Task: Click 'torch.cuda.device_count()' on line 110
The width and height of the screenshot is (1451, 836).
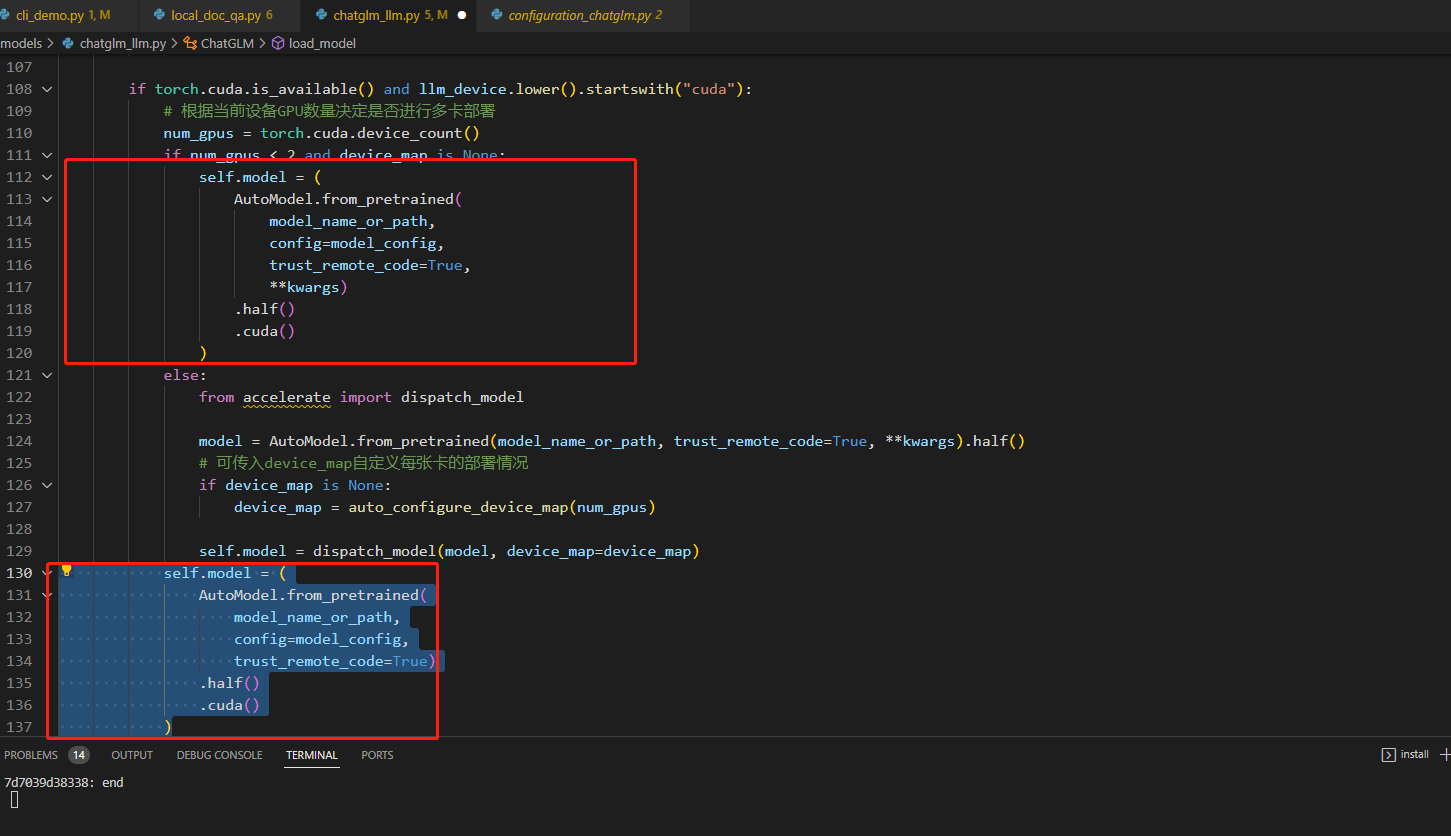Action: click(370, 133)
